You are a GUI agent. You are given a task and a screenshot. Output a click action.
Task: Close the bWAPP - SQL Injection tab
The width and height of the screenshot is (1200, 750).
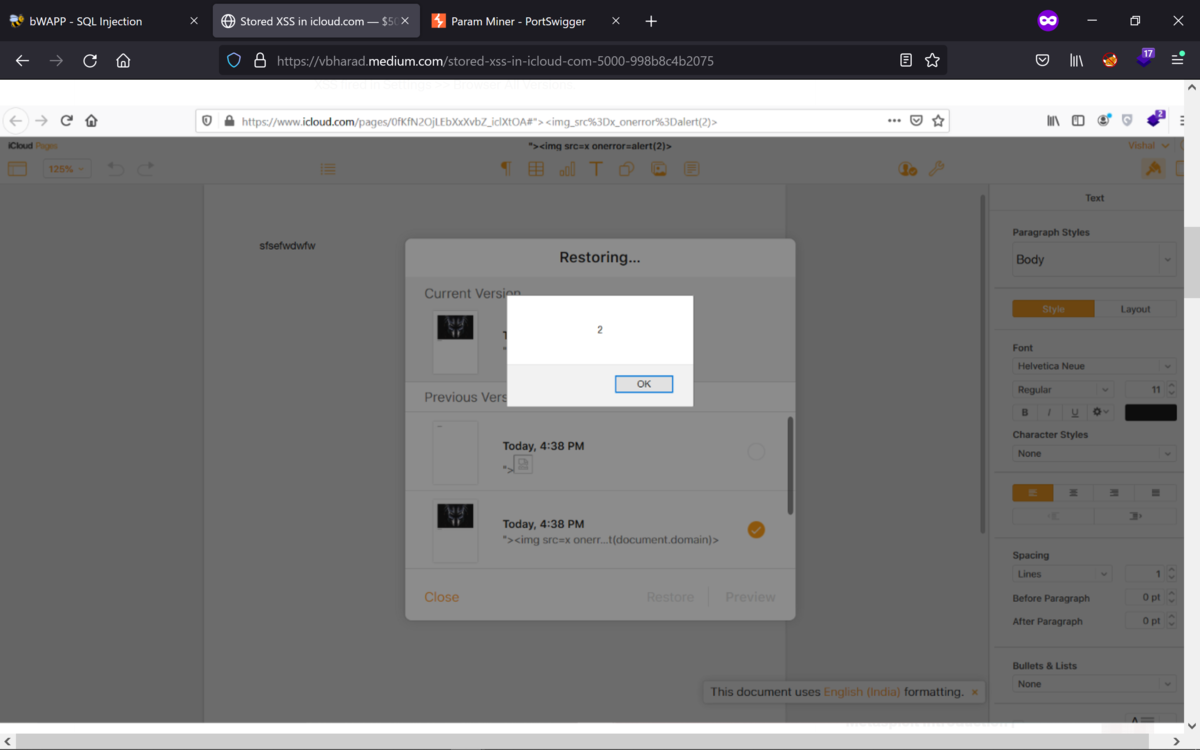tap(194, 21)
